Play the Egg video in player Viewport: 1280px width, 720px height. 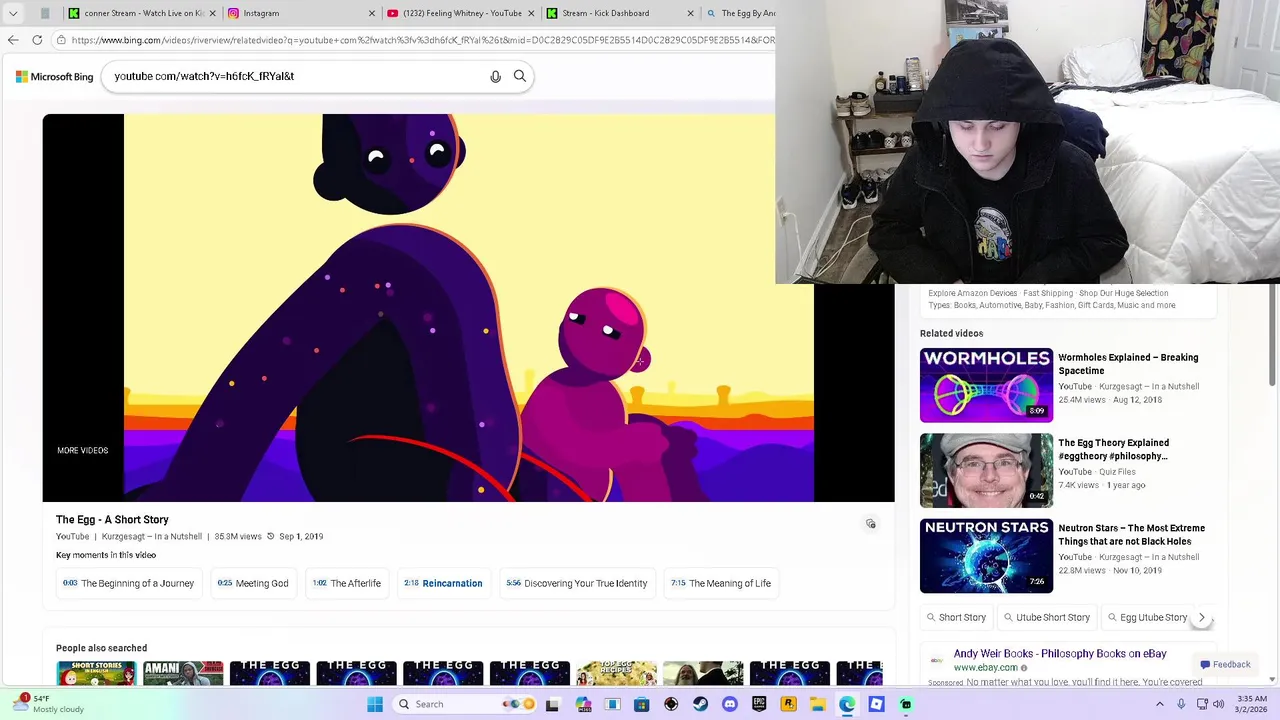click(x=468, y=308)
